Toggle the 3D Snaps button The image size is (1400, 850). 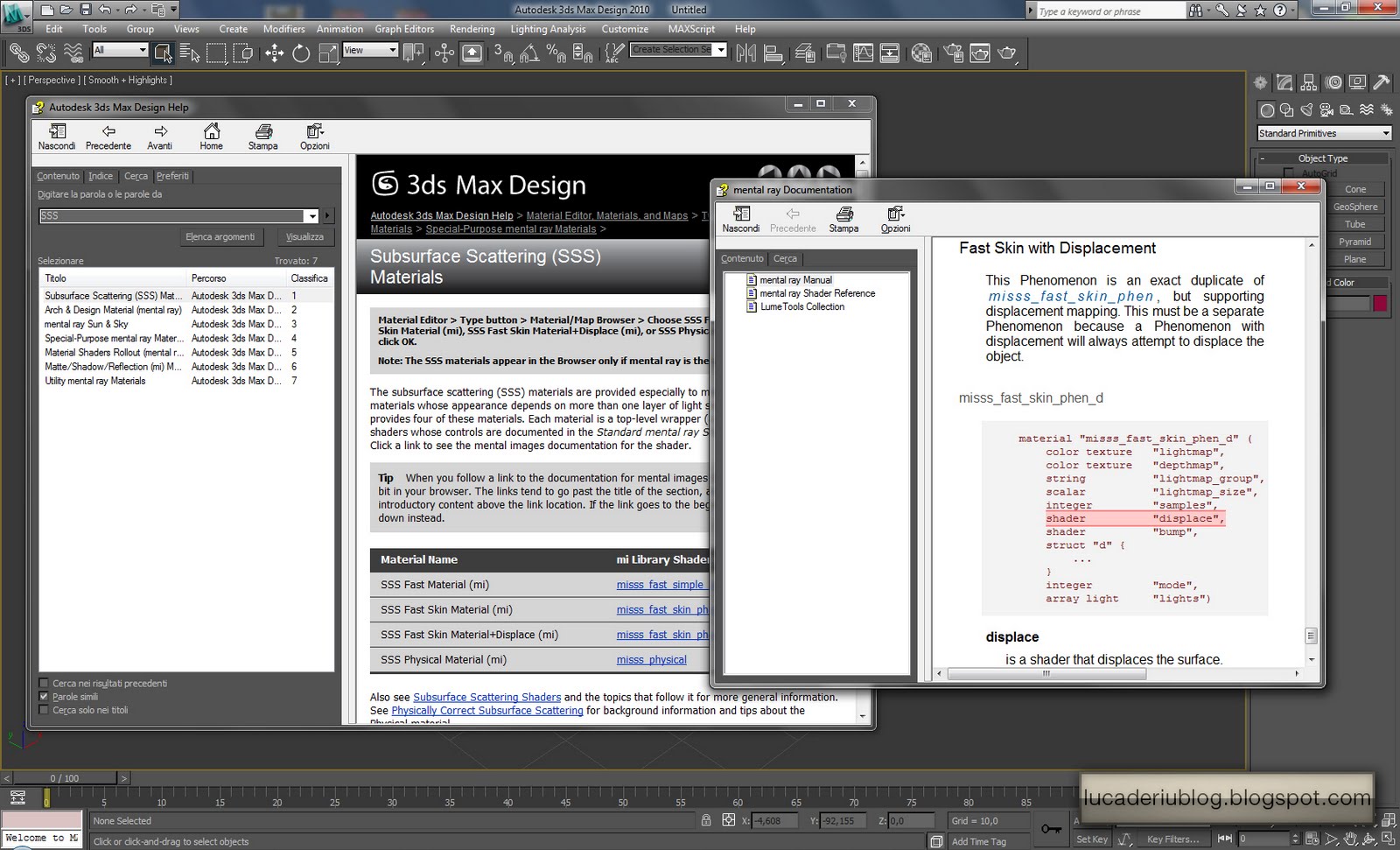[503, 53]
